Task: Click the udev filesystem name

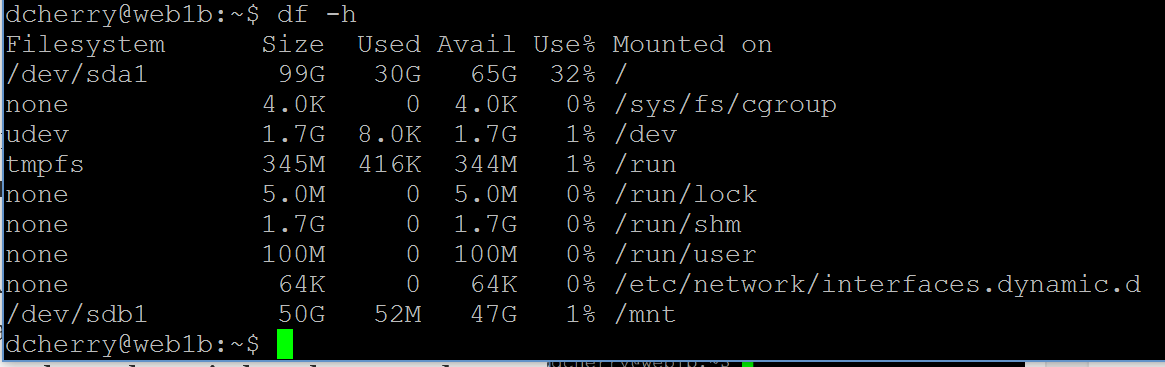Action: (x=36, y=135)
